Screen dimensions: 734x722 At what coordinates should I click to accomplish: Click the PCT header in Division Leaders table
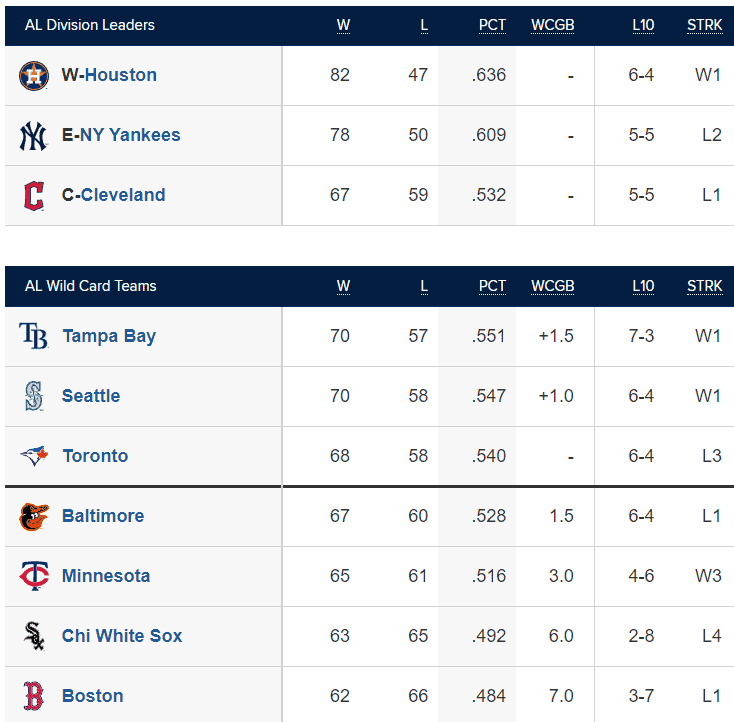tap(492, 25)
